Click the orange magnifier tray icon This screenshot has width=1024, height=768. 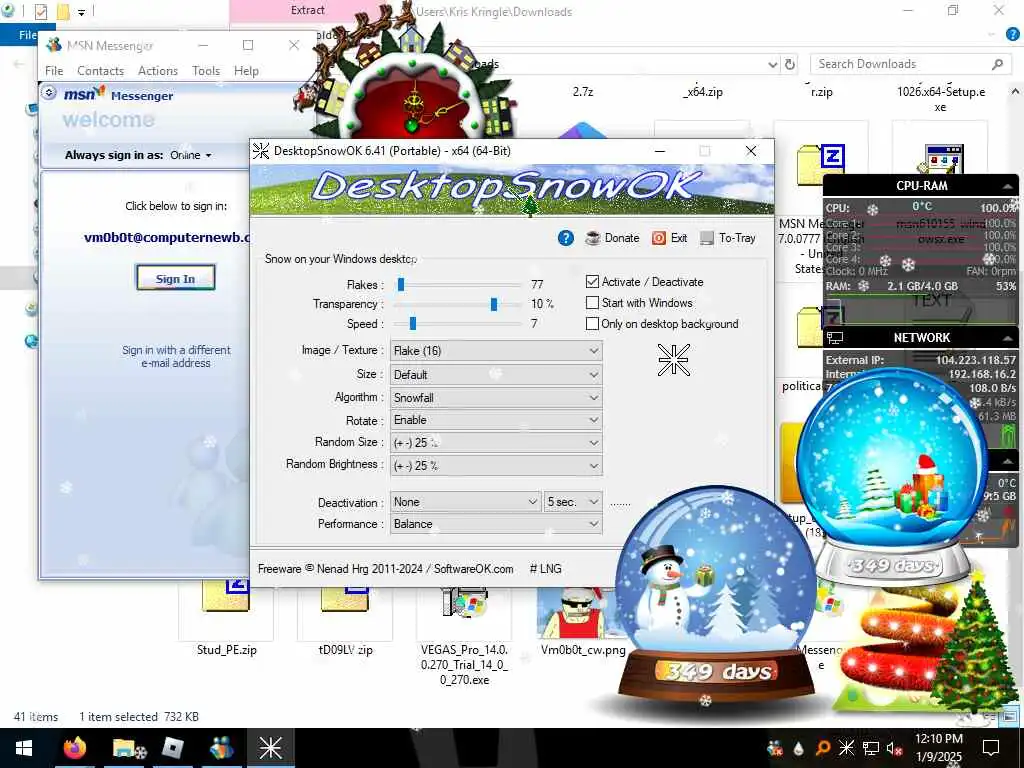coord(822,748)
